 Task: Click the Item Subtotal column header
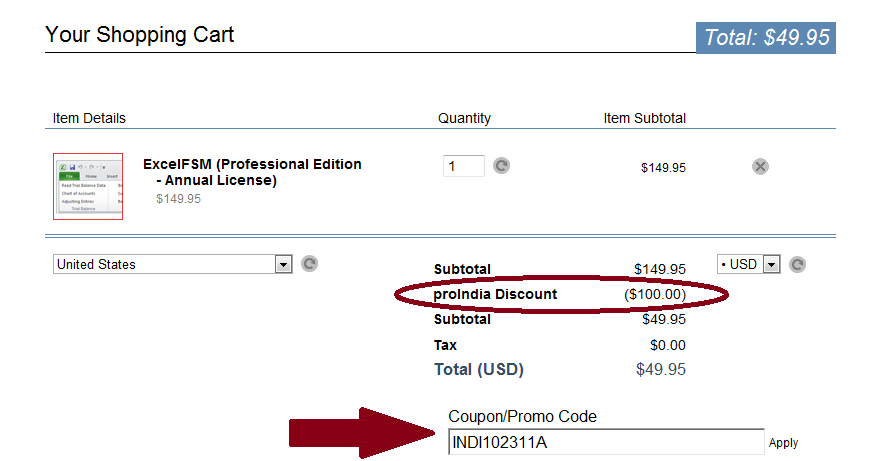(644, 118)
